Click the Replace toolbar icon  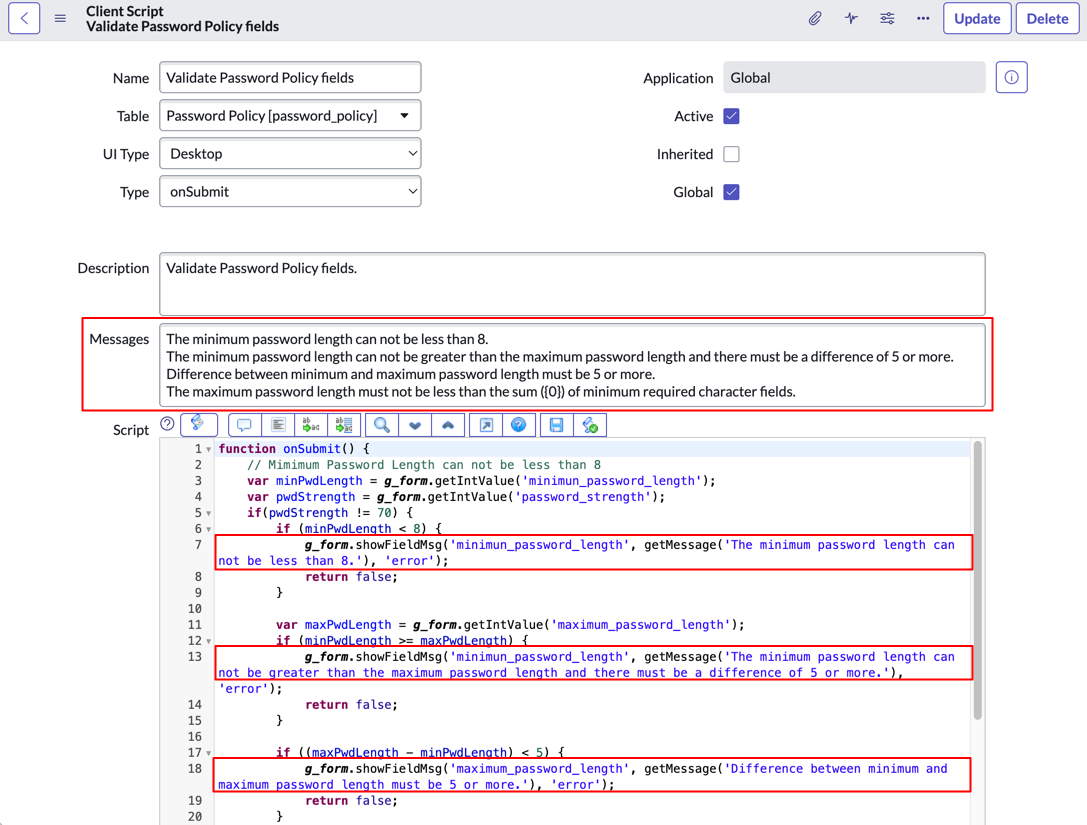point(311,425)
